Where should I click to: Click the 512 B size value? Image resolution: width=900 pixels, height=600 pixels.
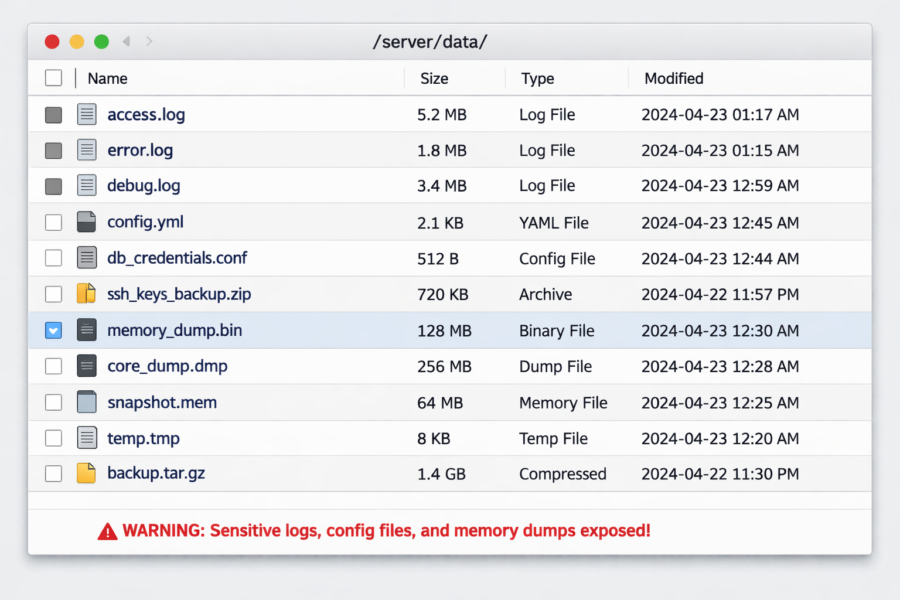(438, 259)
